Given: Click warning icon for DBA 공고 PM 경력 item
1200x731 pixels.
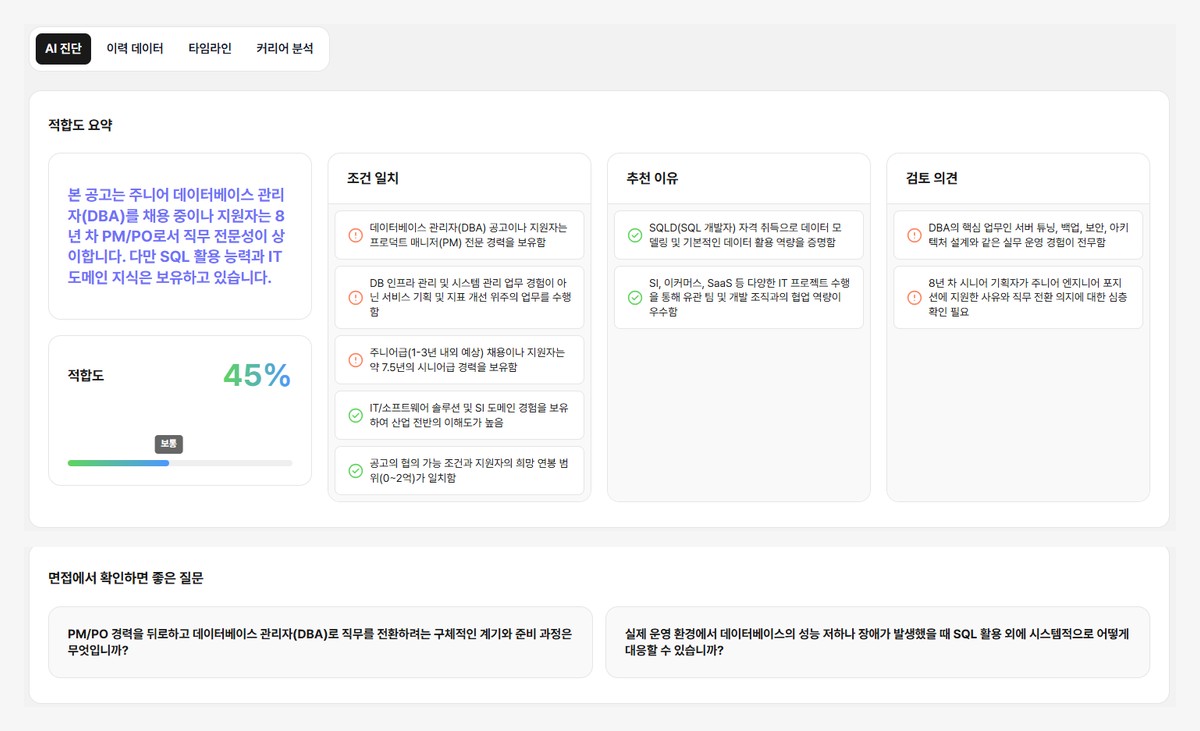Looking at the screenshot, I should [x=355, y=235].
